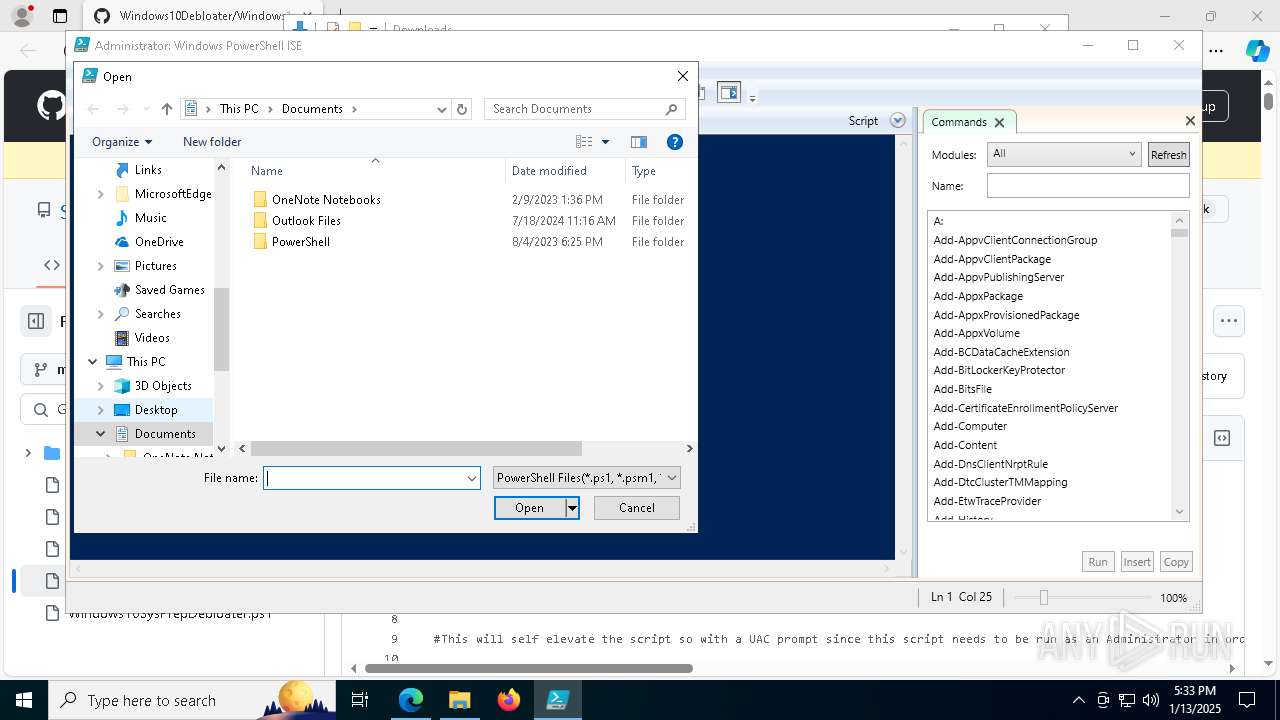Image resolution: width=1280 pixels, height=720 pixels.
Task: Select Links in navigation tree
Action: (x=148, y=170)
